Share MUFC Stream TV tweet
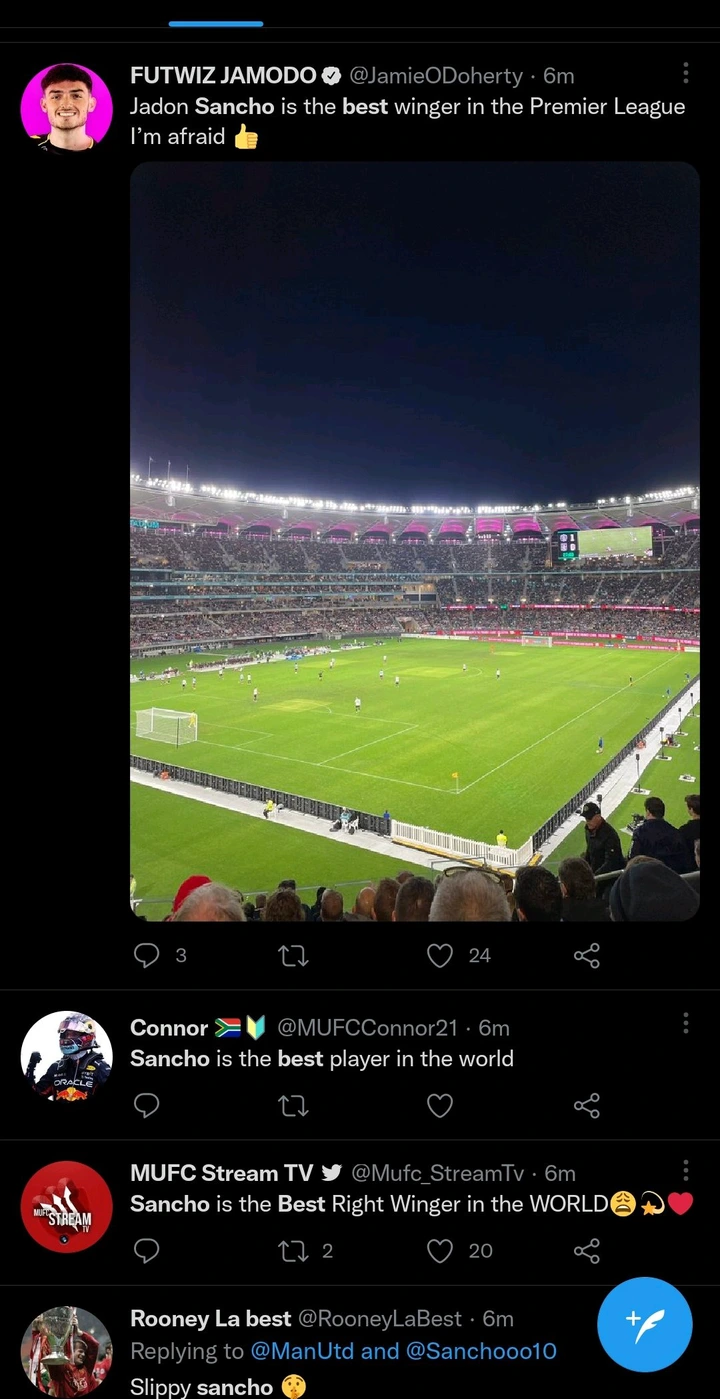 [587, 1250]
